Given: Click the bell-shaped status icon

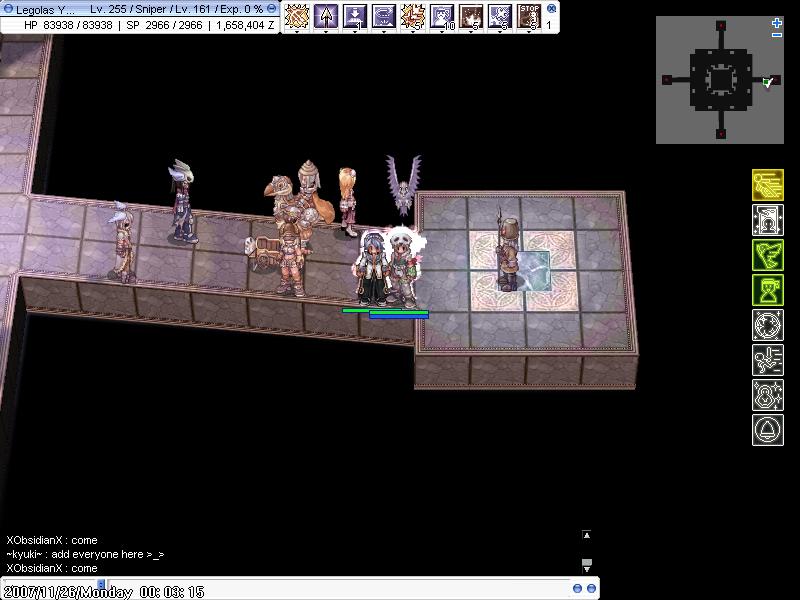Looking at the screenshot, I should [x=767, y=430].
